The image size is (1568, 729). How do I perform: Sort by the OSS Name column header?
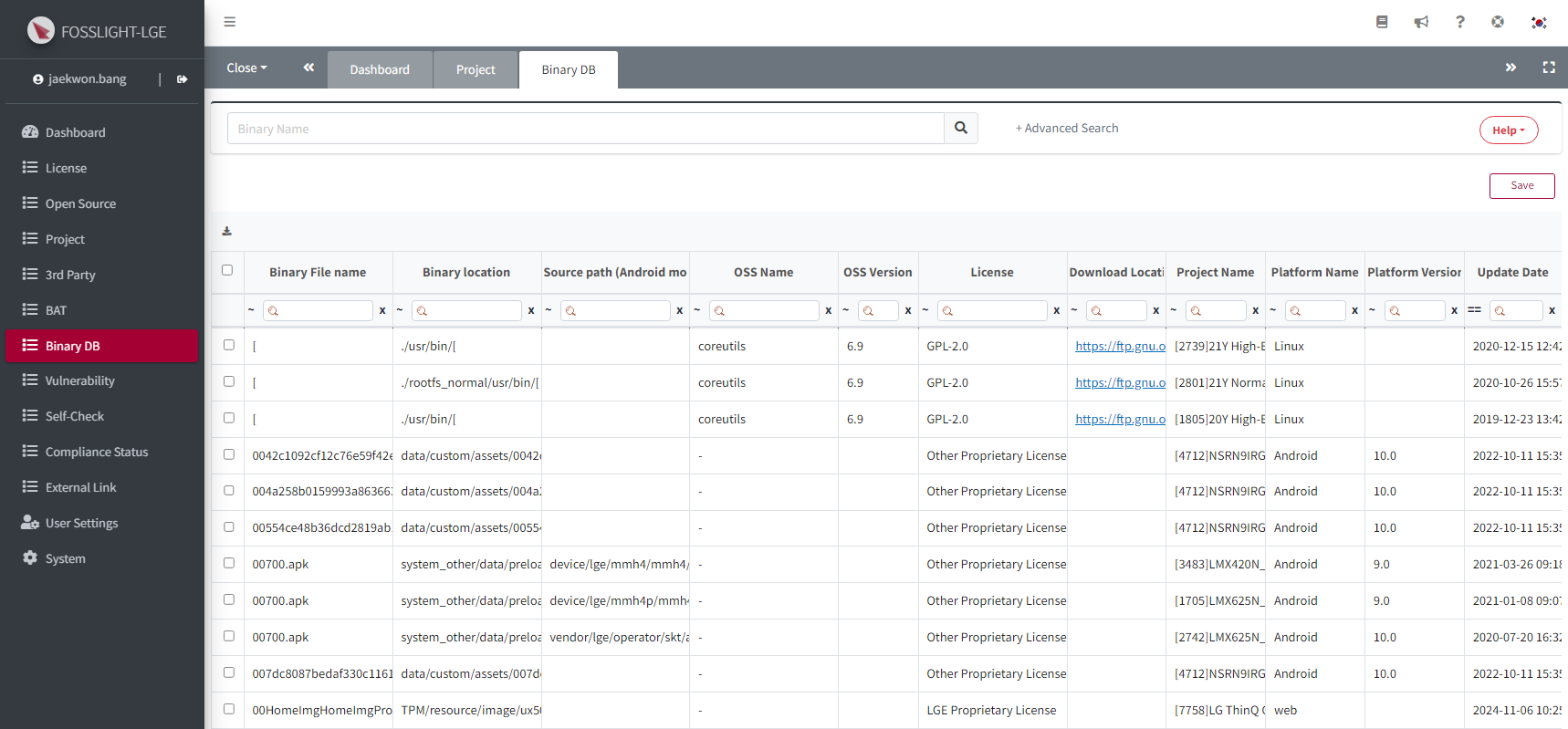coord(764,272)
